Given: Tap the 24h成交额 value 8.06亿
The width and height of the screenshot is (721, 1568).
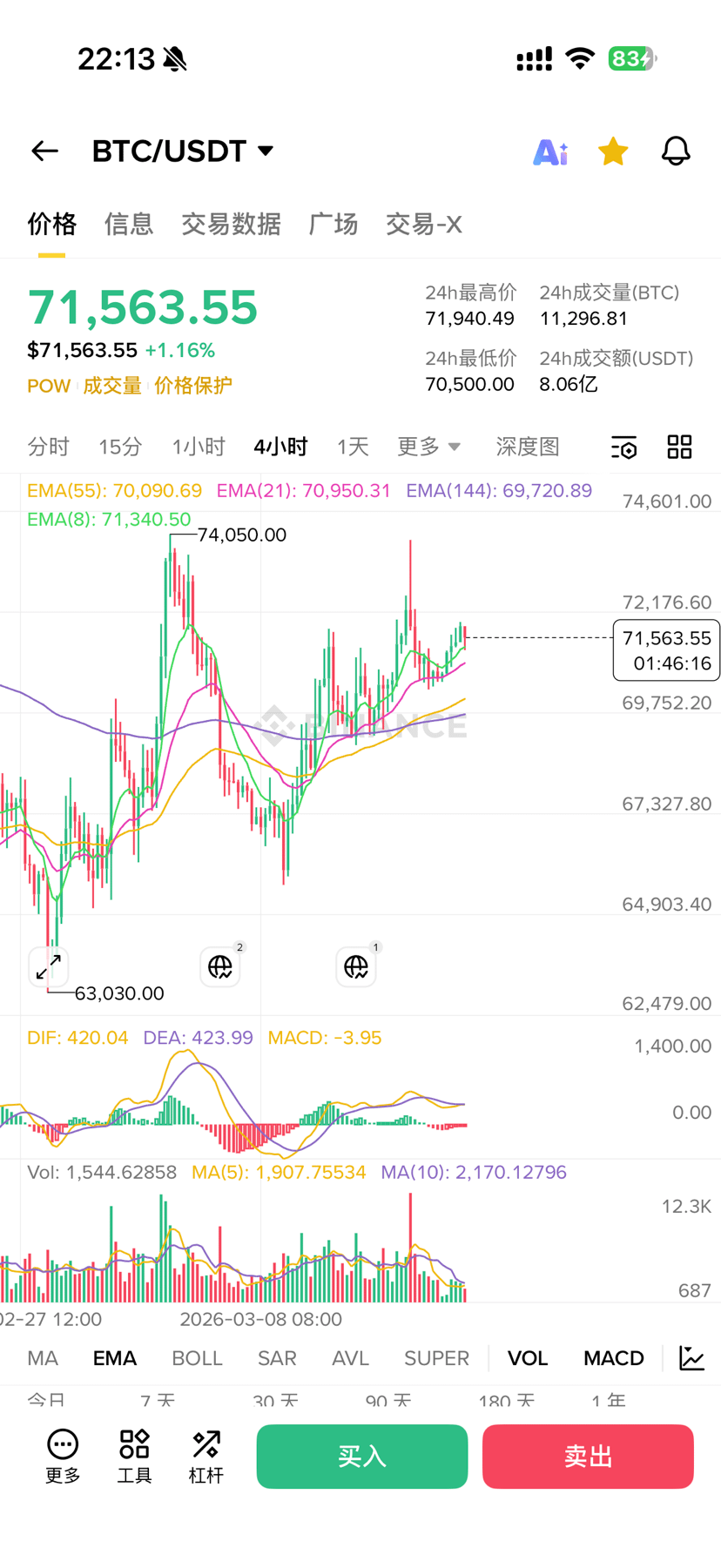Looking at the screenshot, I should coord(568,385).
